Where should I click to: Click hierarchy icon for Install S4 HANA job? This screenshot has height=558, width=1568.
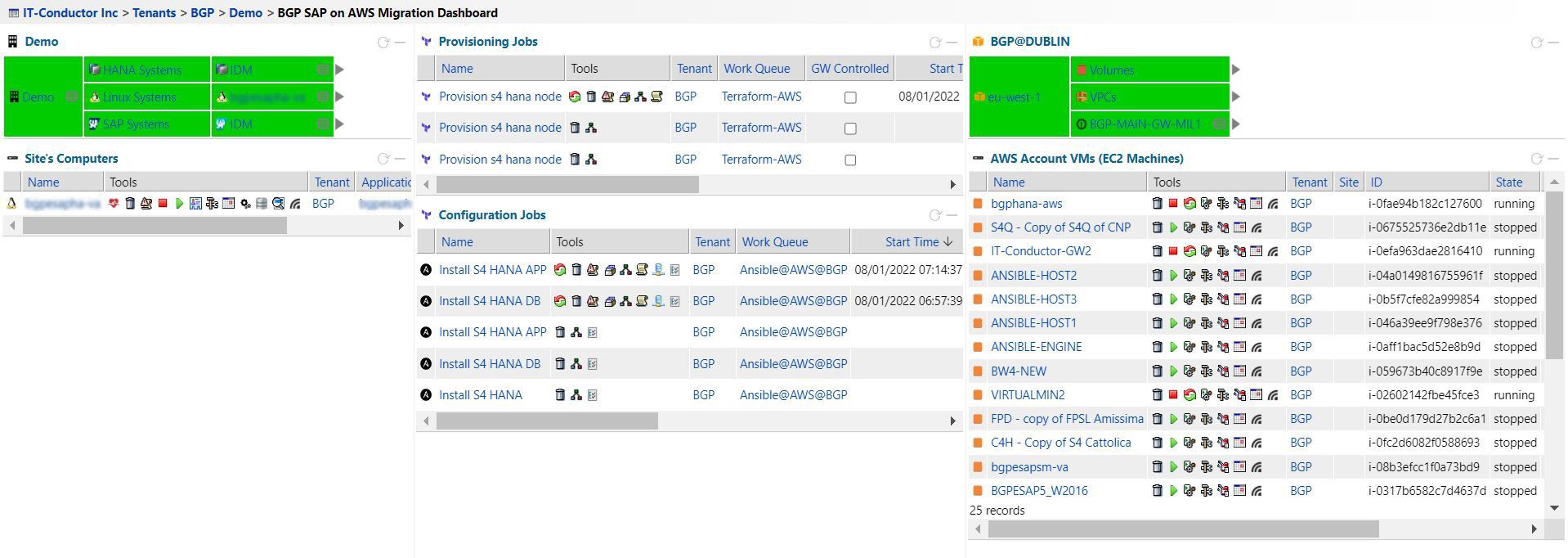[576, 395]
